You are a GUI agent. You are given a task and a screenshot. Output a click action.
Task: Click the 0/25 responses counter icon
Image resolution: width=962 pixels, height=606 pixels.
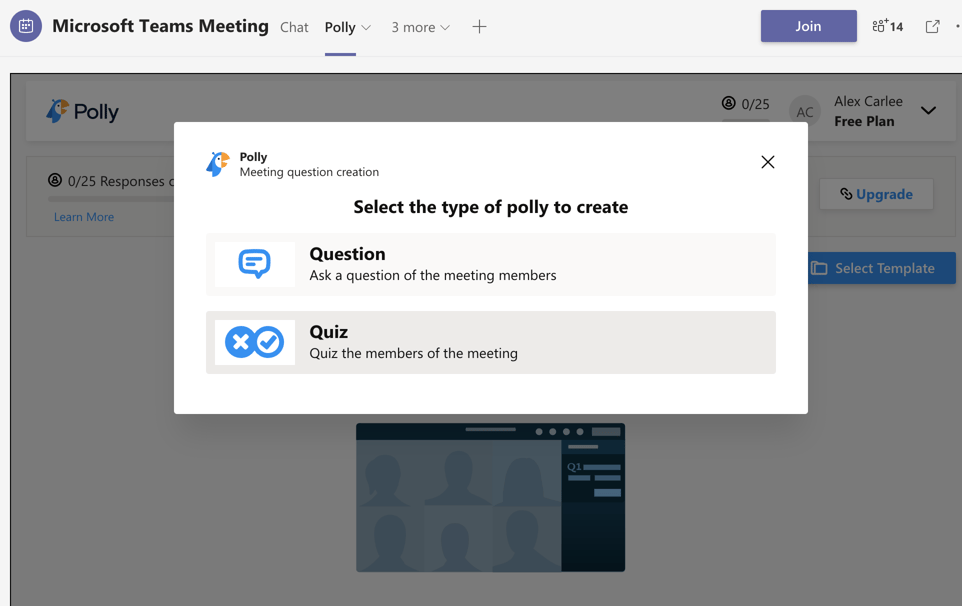coord(729,104)
